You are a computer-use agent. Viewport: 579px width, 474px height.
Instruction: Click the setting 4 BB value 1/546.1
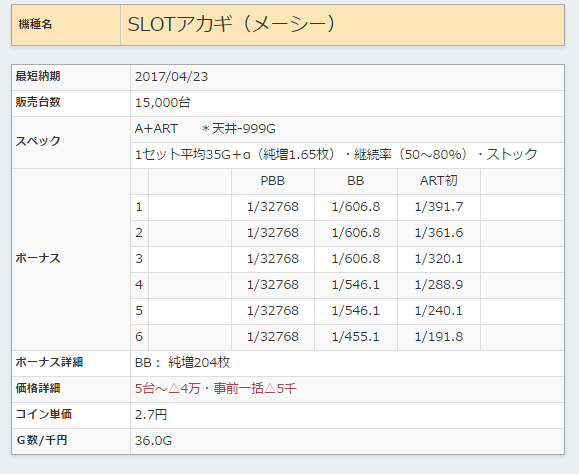coord(356,285)
